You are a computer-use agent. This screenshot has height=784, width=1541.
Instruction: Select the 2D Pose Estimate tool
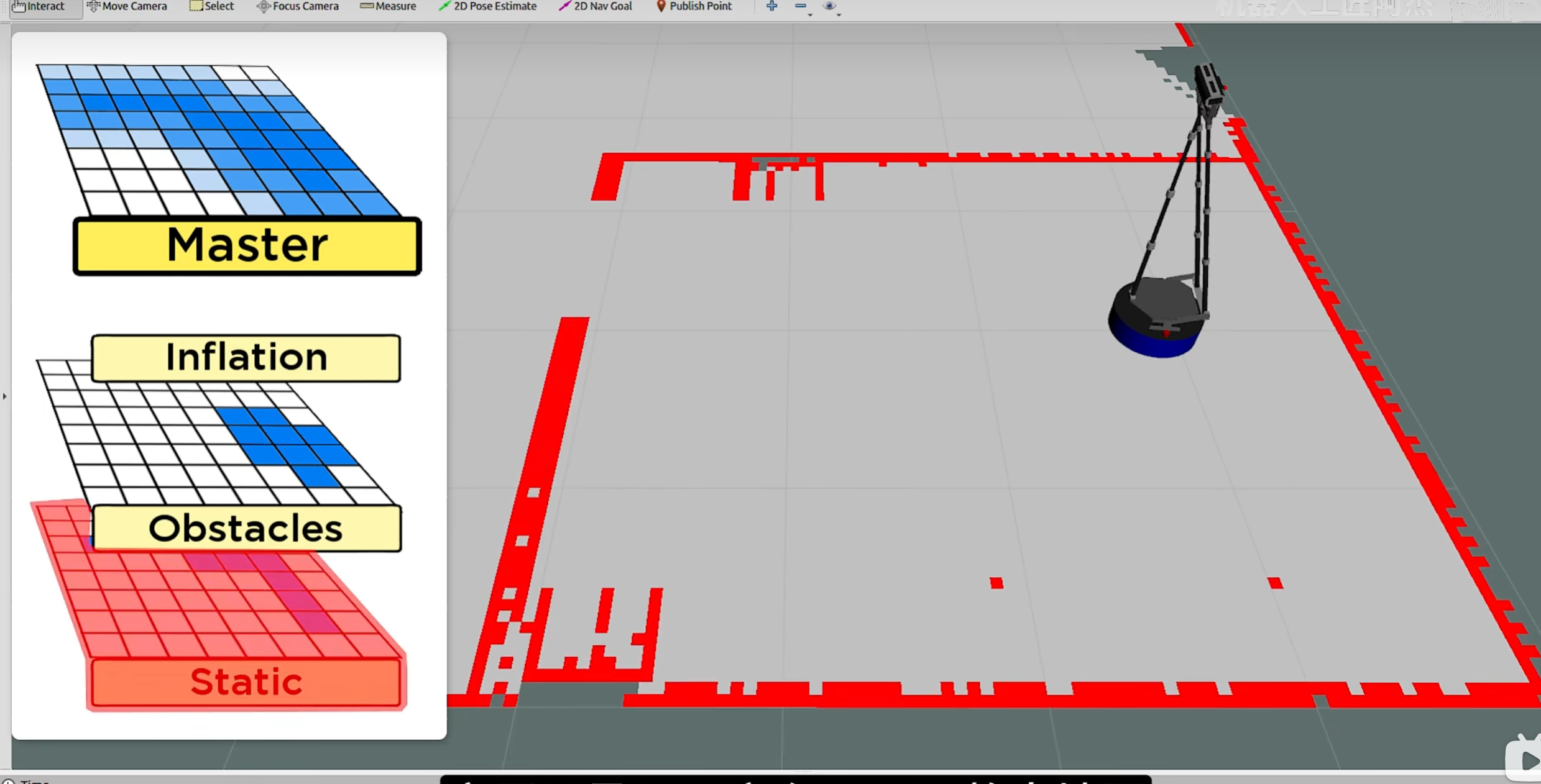pos(487,6)
